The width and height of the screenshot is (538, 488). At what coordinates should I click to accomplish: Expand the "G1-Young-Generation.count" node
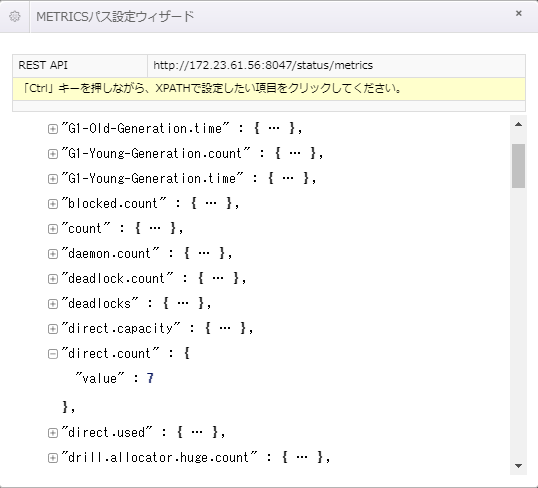click(52, 154)
